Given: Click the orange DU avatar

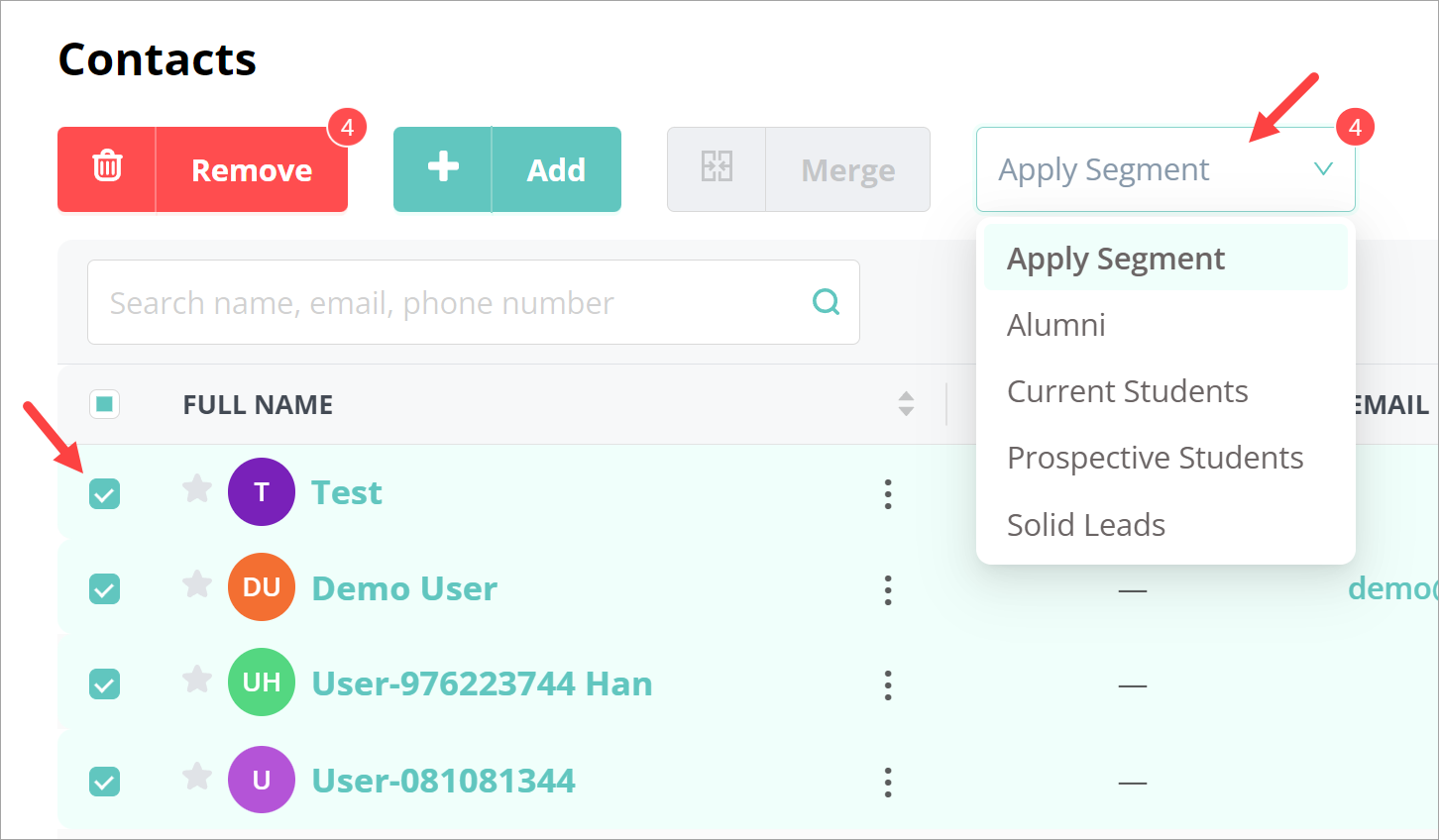Looking at the screenshot, I should [x=262, y=586].
